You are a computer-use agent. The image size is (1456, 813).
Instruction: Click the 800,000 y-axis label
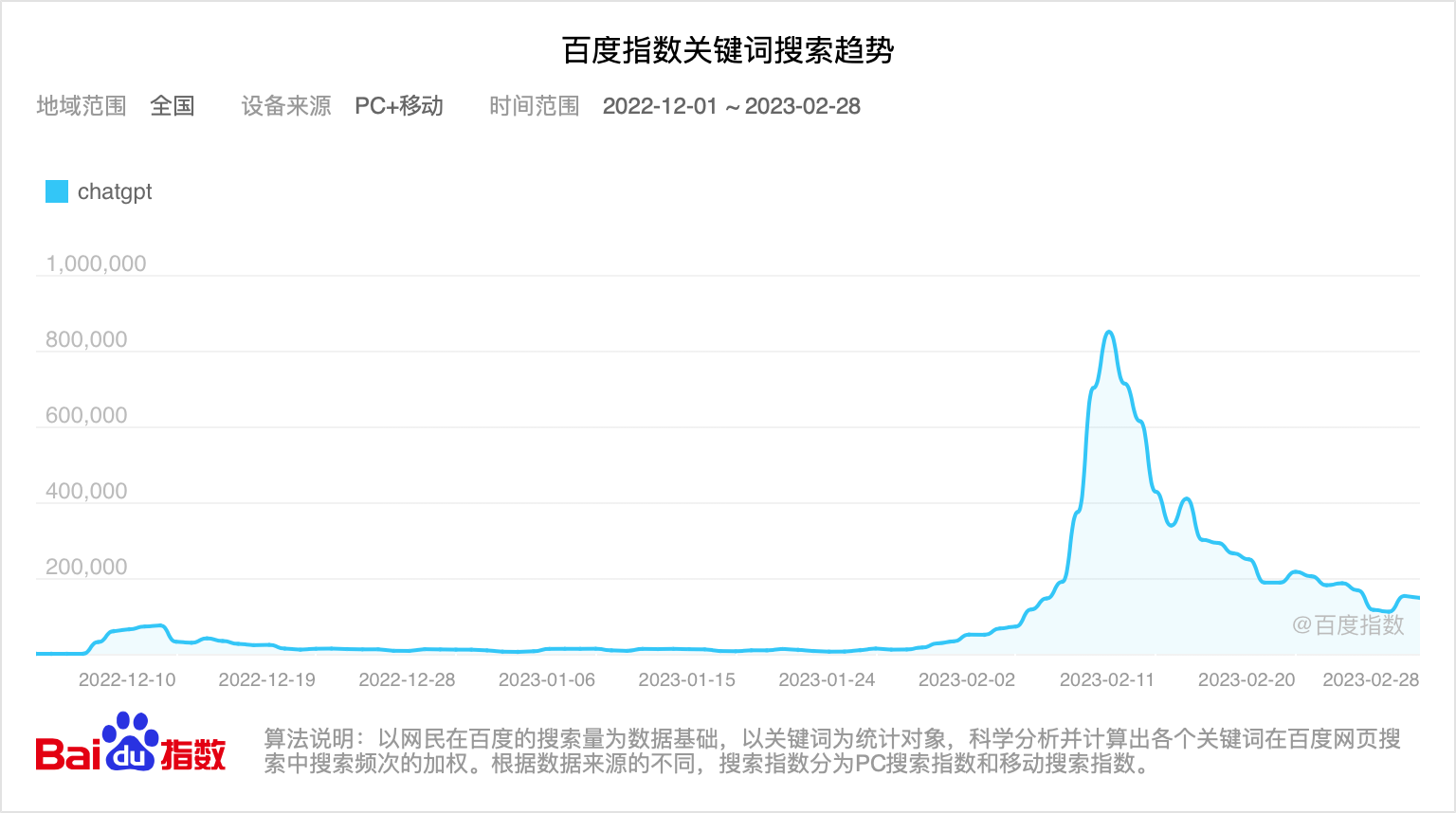[86, 339]
